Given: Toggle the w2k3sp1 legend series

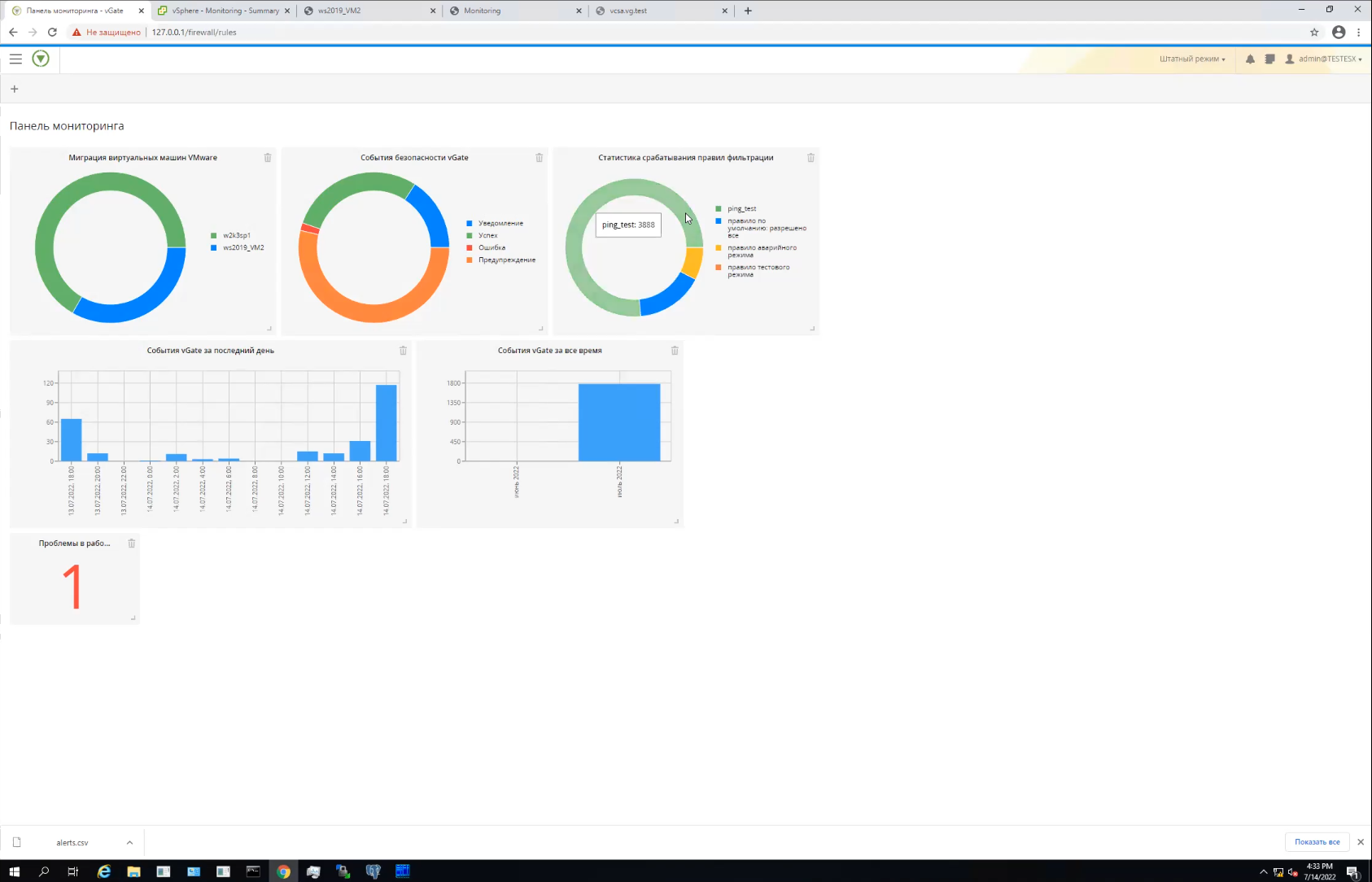Looking at the screenshot, I should pyautogui.click(x=231, y=235).
